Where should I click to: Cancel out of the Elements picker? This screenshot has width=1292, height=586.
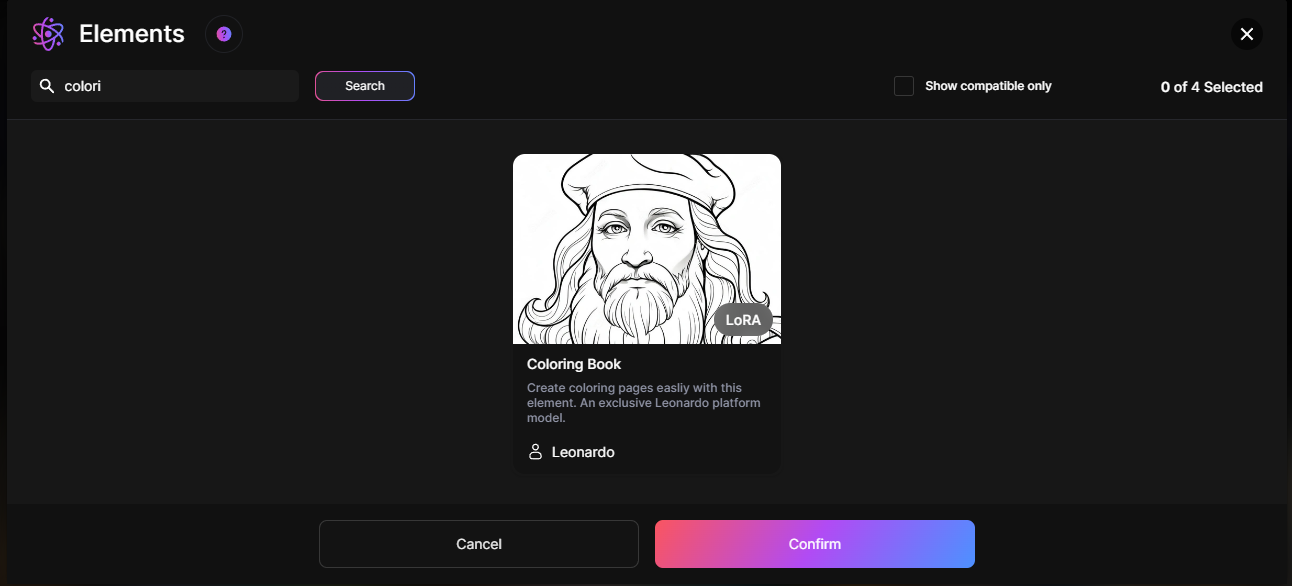478,543
